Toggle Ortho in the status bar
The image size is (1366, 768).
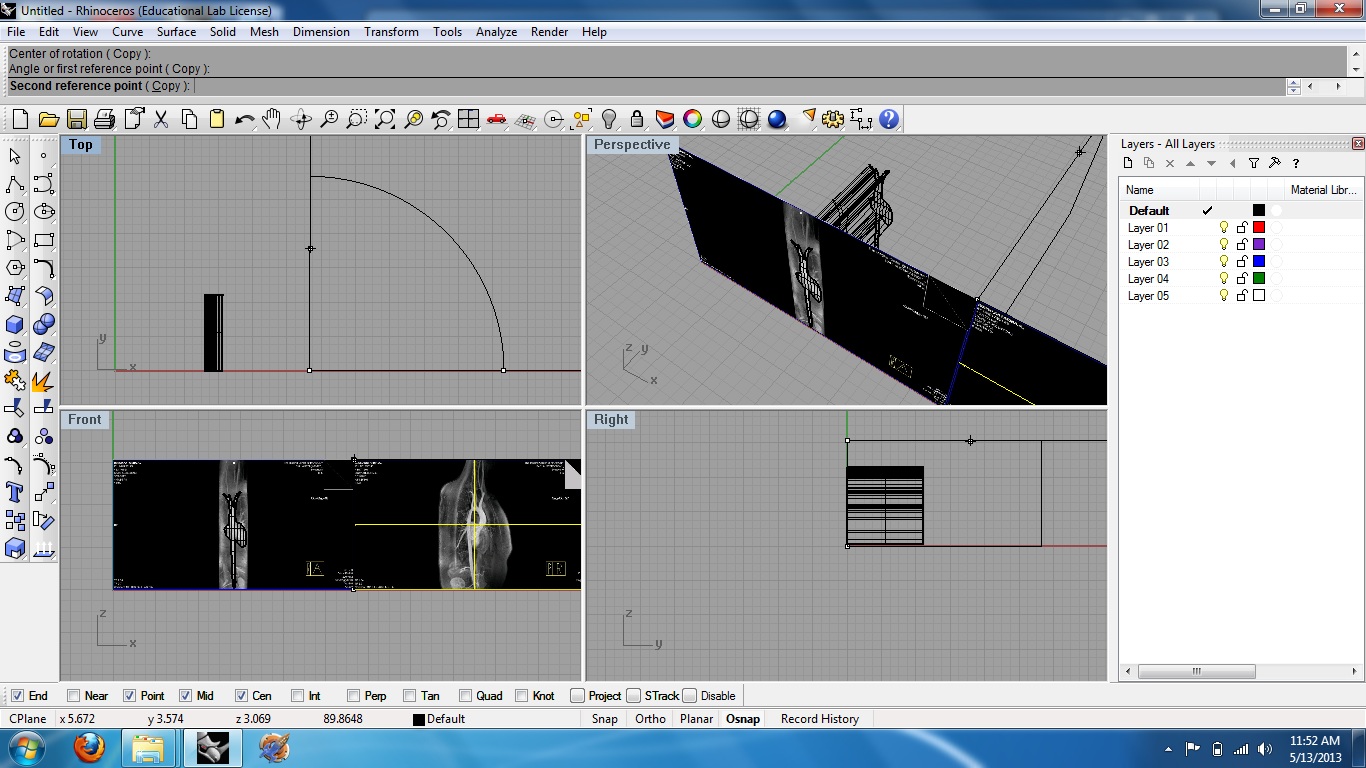650,719
